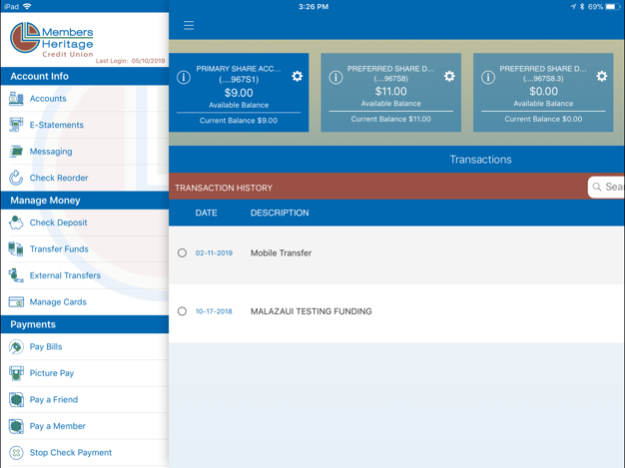Click the 3:26 PM clock

tap(313, 7)
